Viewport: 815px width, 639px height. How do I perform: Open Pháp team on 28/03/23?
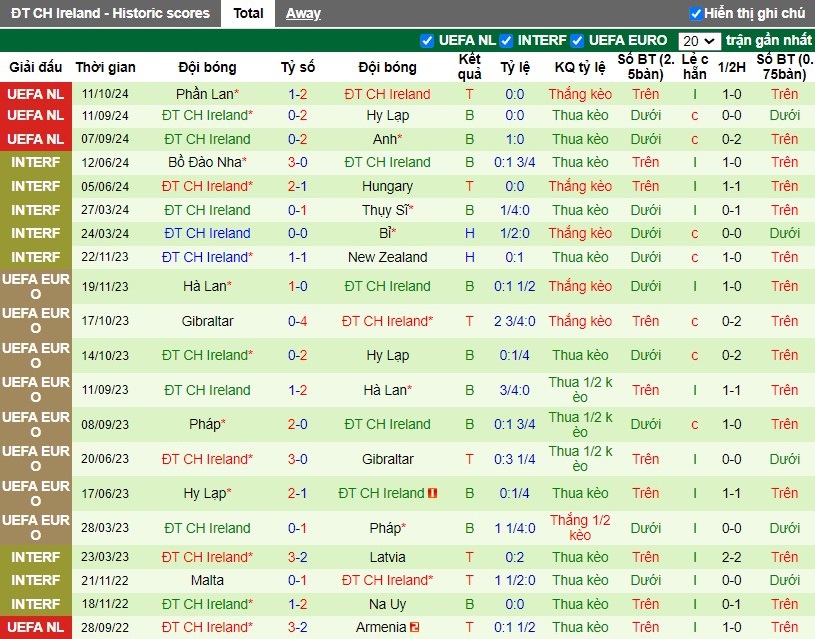click(388, 528)
